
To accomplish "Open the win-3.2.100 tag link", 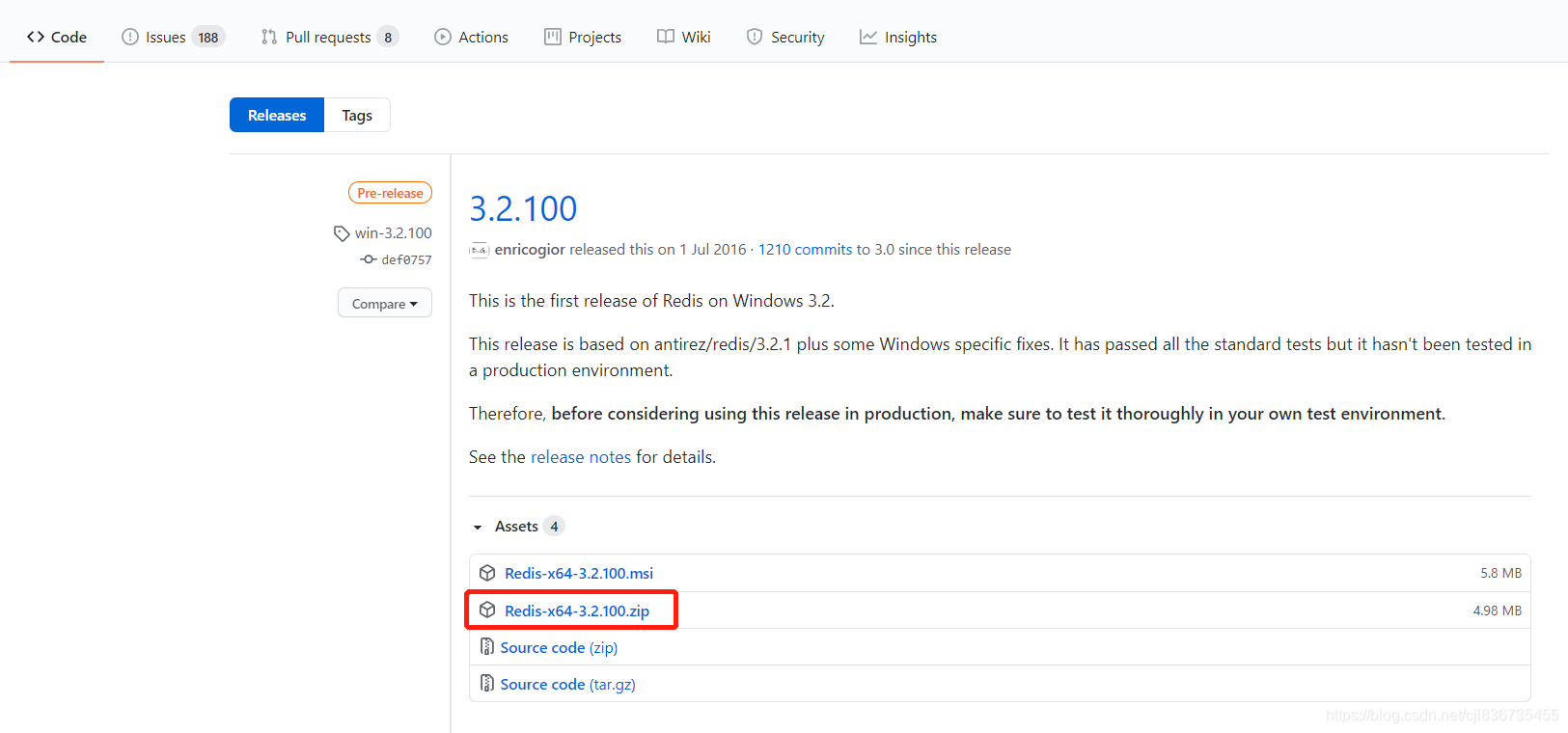I will [x=393, y=232].
